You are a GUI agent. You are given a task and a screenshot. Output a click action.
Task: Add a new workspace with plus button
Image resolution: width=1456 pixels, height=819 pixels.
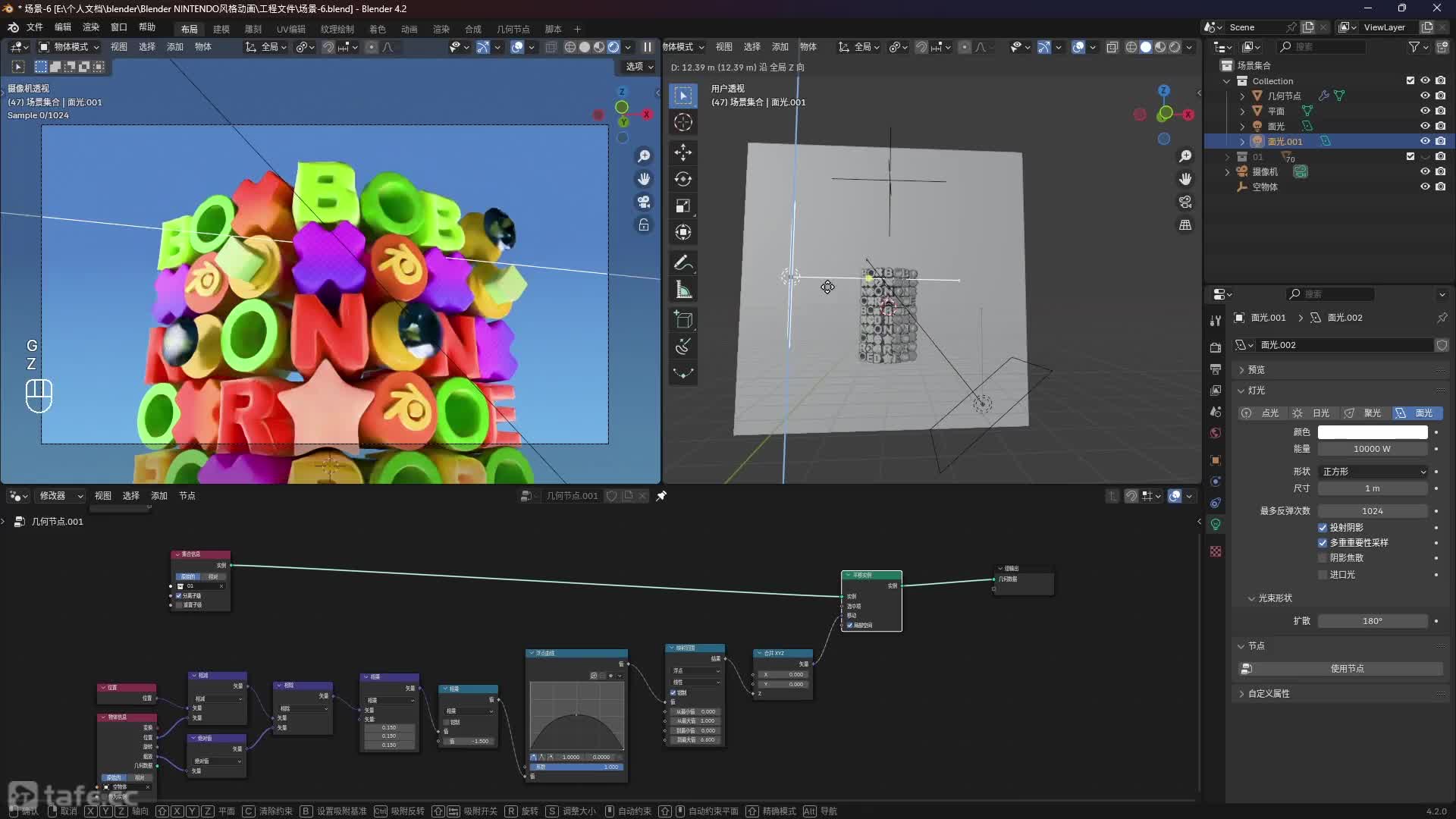coord(577,29)
